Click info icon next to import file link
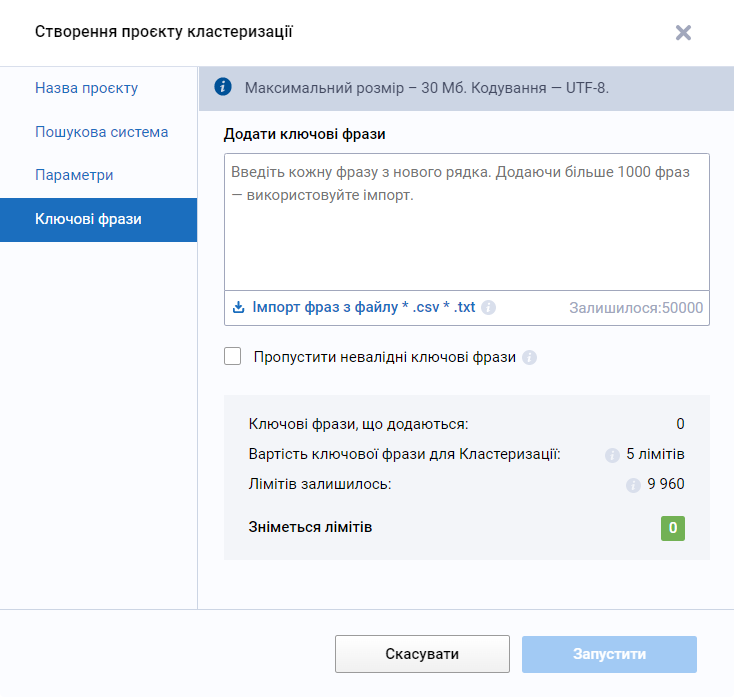 [x=488, y=308]
